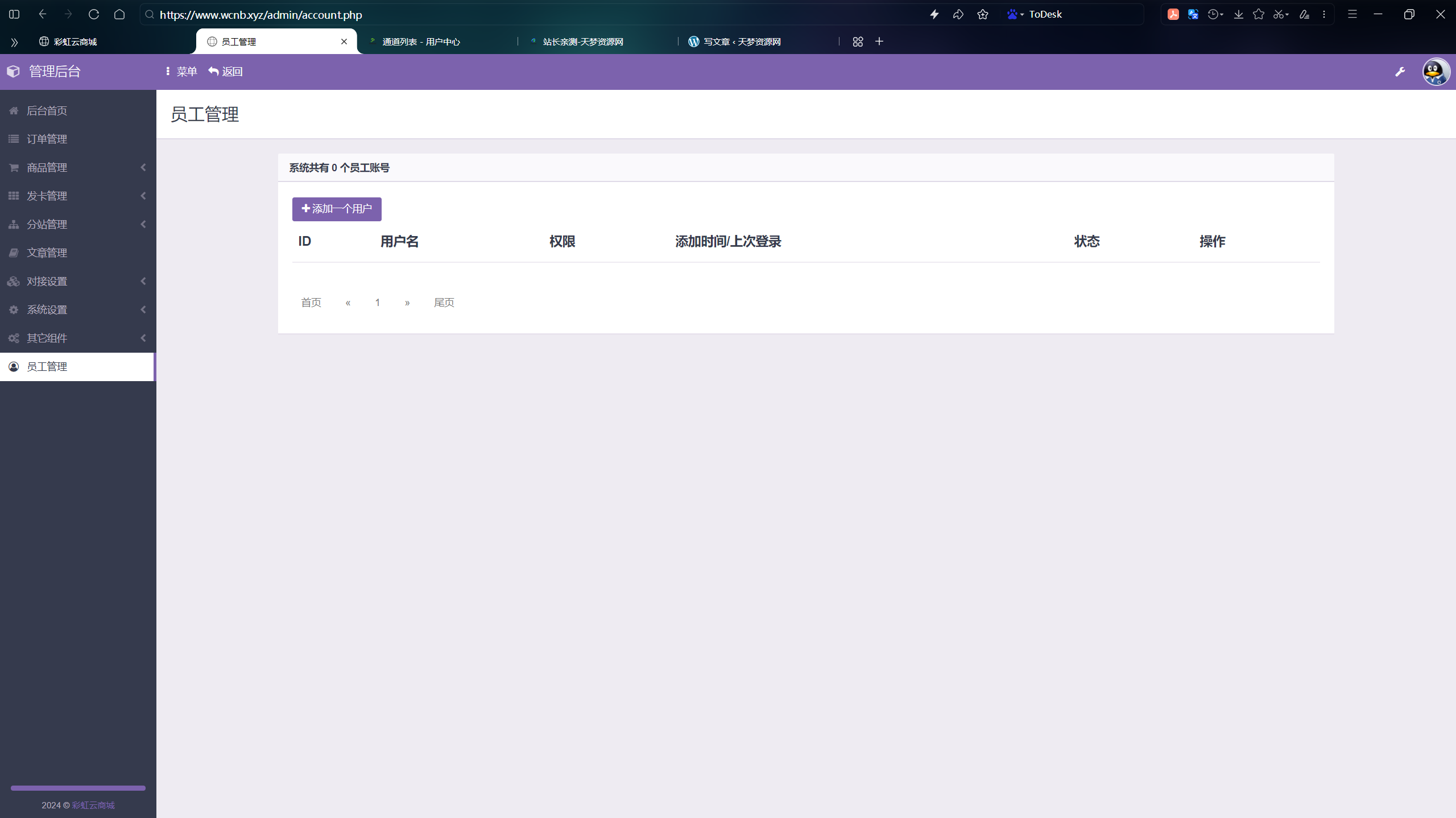Open 后台首页 in sidebar
Image resolution: width=1456 pixels, height=818 pixels.
[x=78, y=110]
